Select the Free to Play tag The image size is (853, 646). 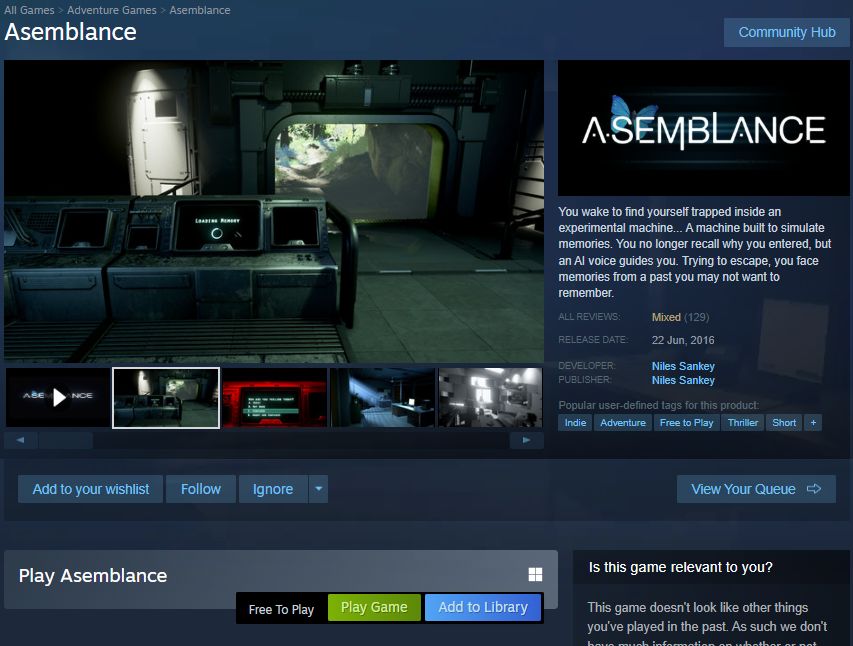687,423
